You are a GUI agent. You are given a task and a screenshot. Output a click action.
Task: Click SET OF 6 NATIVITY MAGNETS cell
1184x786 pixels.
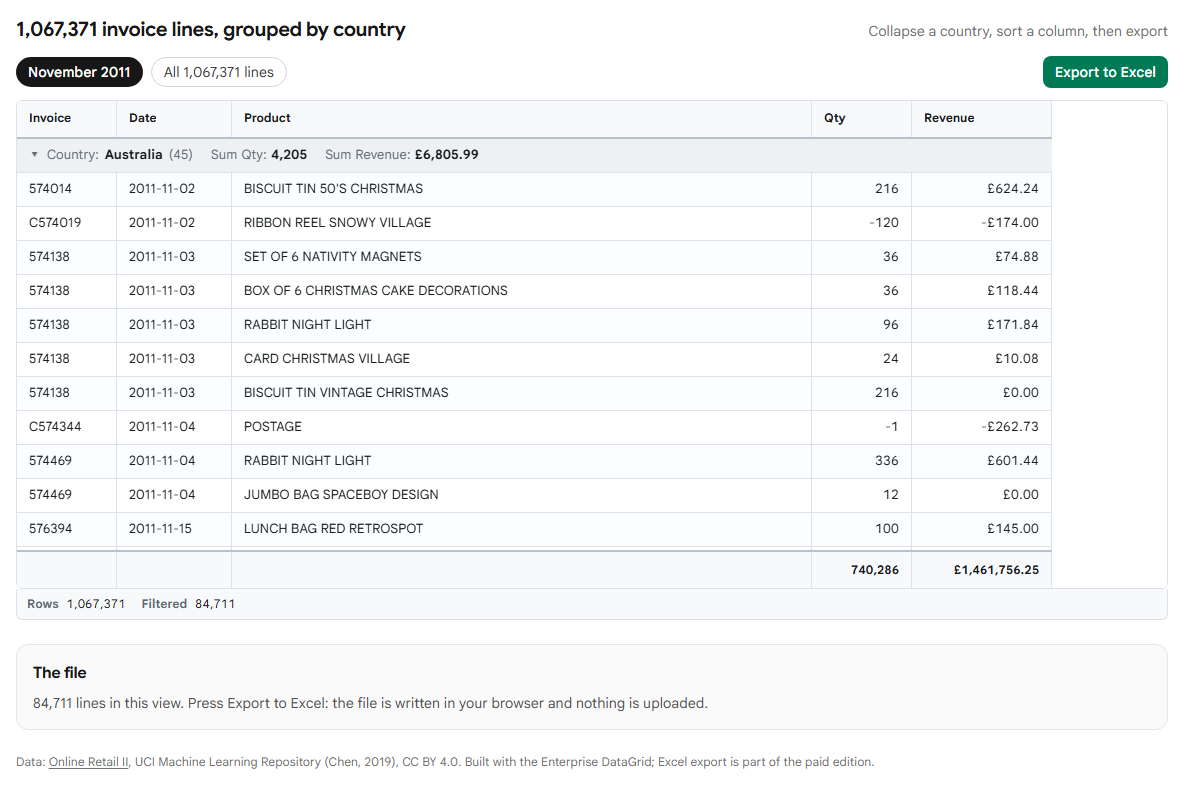pos(521,257)
